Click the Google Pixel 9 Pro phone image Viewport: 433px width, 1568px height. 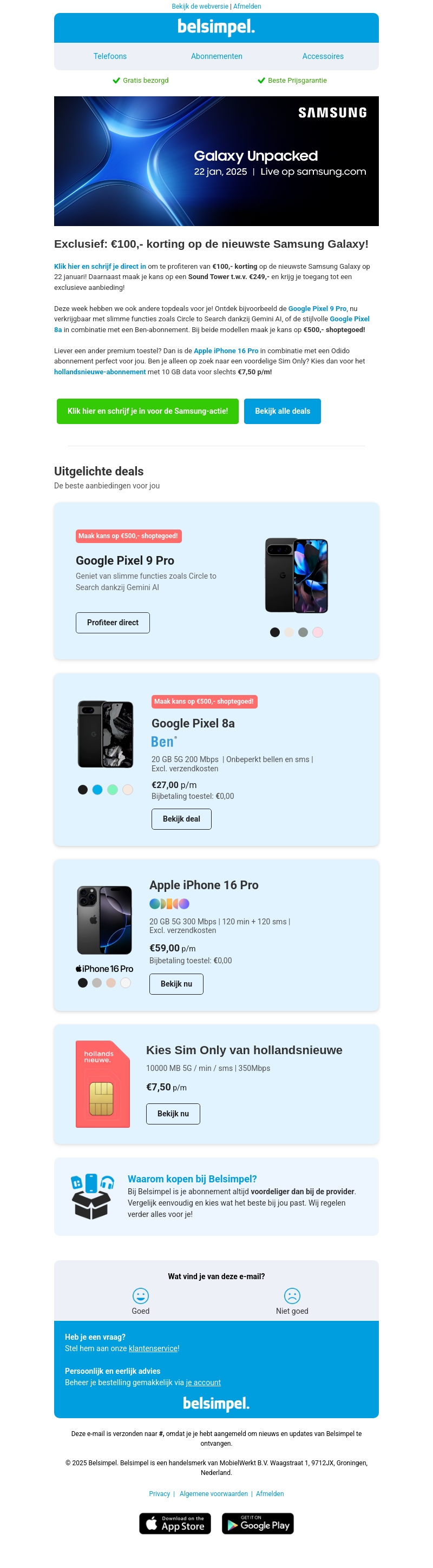297,575
